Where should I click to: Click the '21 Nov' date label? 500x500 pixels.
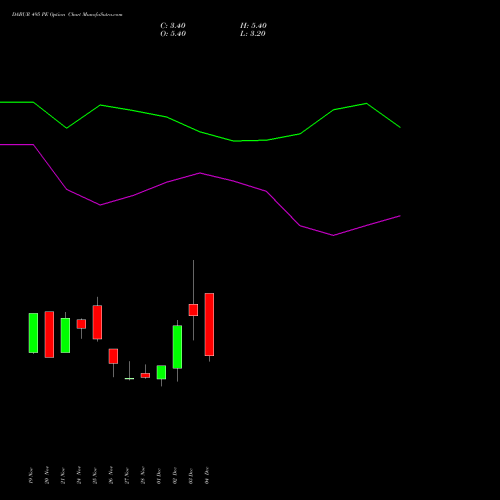point(63,476)
